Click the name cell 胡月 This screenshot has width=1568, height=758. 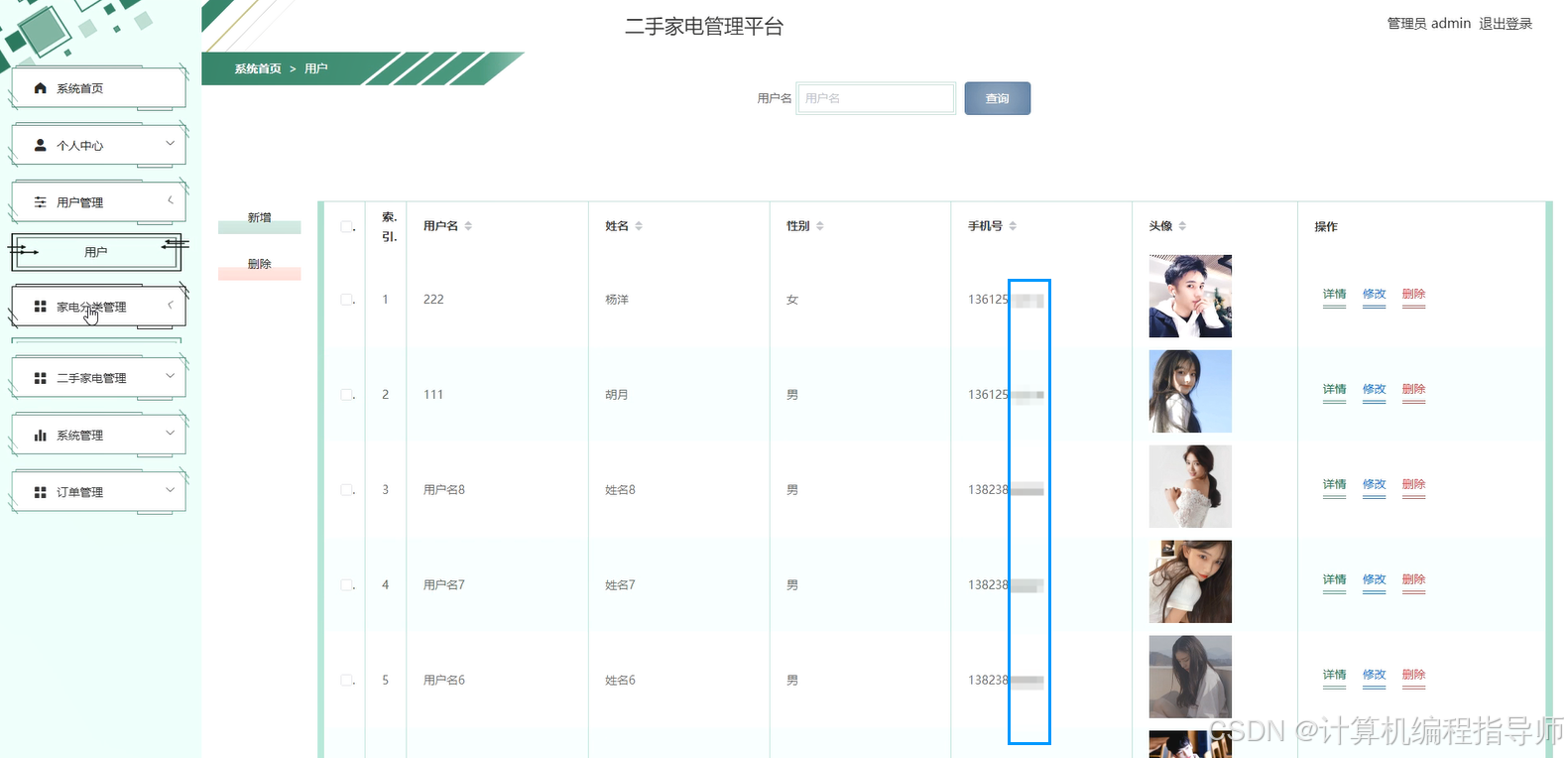coord(617,394)
